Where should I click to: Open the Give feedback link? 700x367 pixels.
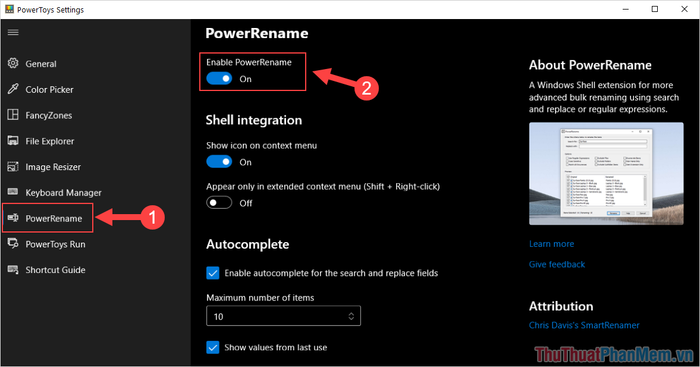coord(557,264)
